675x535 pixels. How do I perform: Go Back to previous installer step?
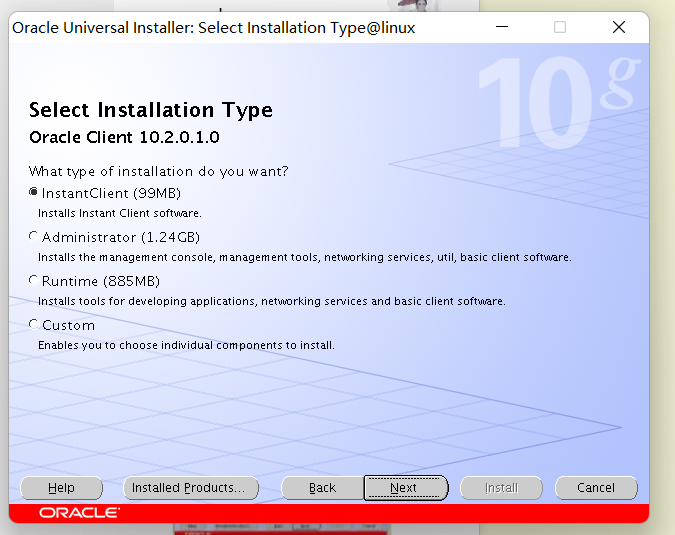coord(322,488)
